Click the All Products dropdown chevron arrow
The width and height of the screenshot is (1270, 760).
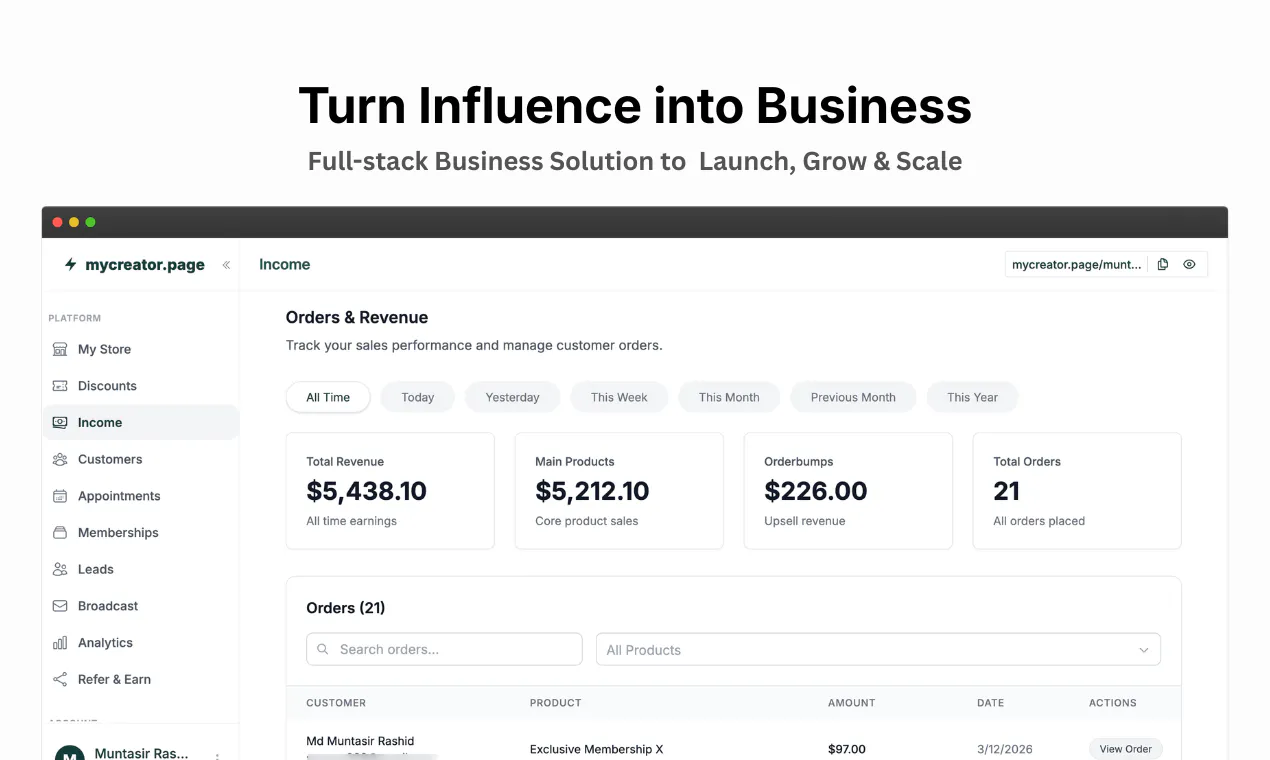pos(1144,650)
